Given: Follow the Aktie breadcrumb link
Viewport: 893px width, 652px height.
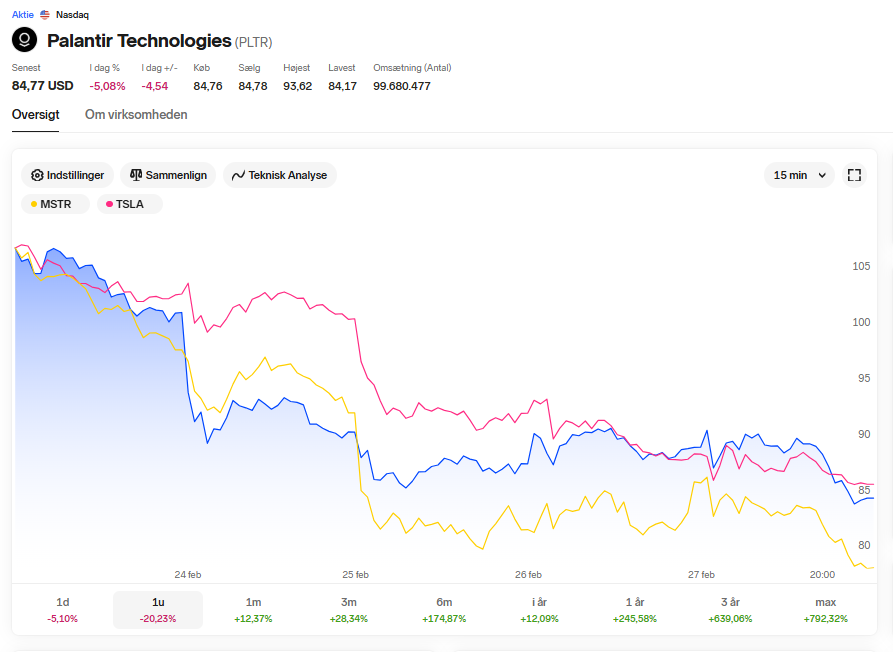Looking at the screenshot, I should coord(23,15).
